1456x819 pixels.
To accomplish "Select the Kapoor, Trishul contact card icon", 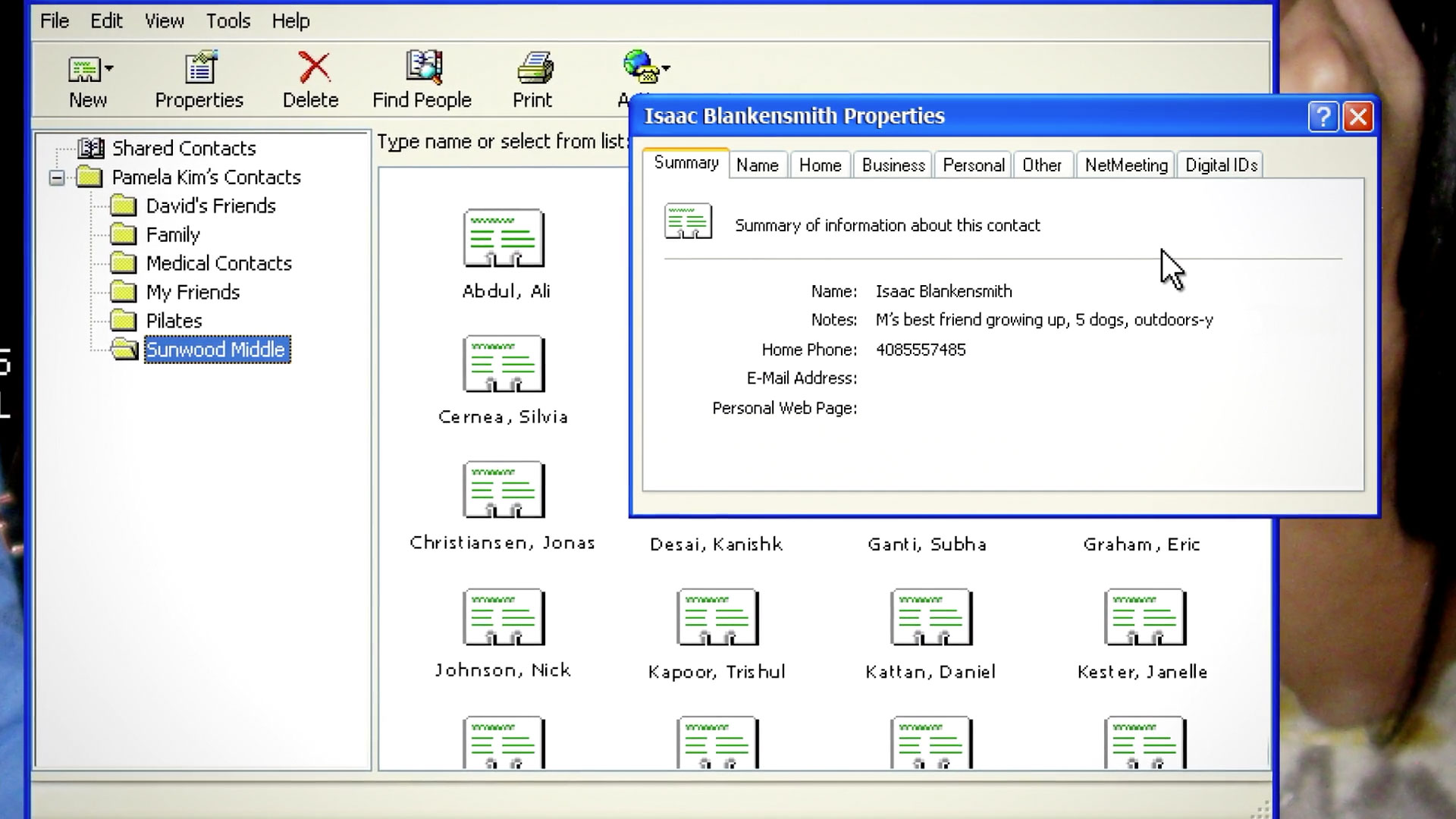I will [x=717, y=617].
